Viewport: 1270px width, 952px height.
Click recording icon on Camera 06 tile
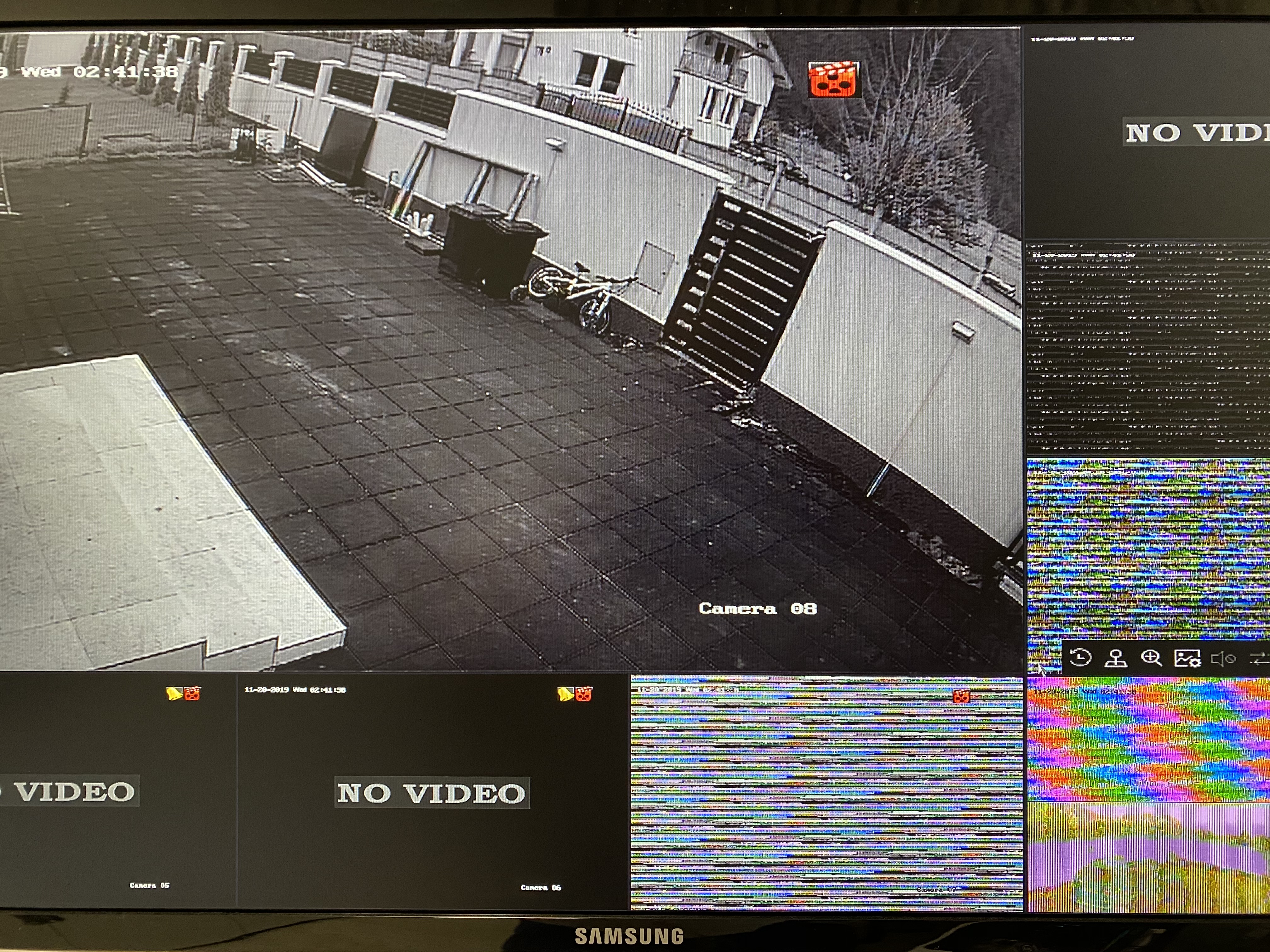click(584, 694)
